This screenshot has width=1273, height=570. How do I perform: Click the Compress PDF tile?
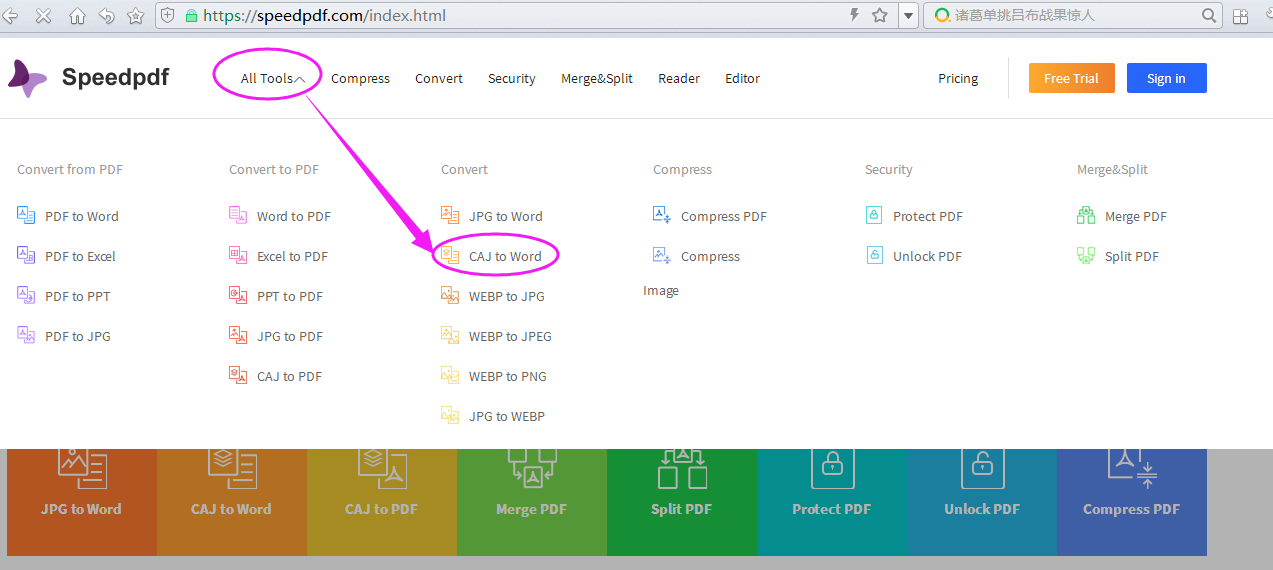click(x=1132, y=502)
